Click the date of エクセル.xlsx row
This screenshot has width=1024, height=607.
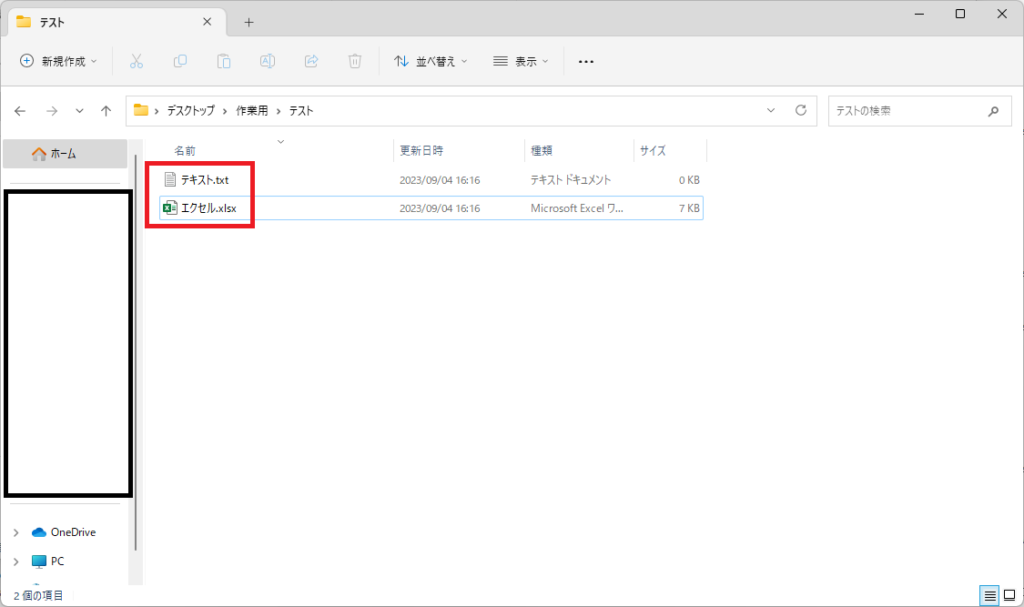(440, 208)
